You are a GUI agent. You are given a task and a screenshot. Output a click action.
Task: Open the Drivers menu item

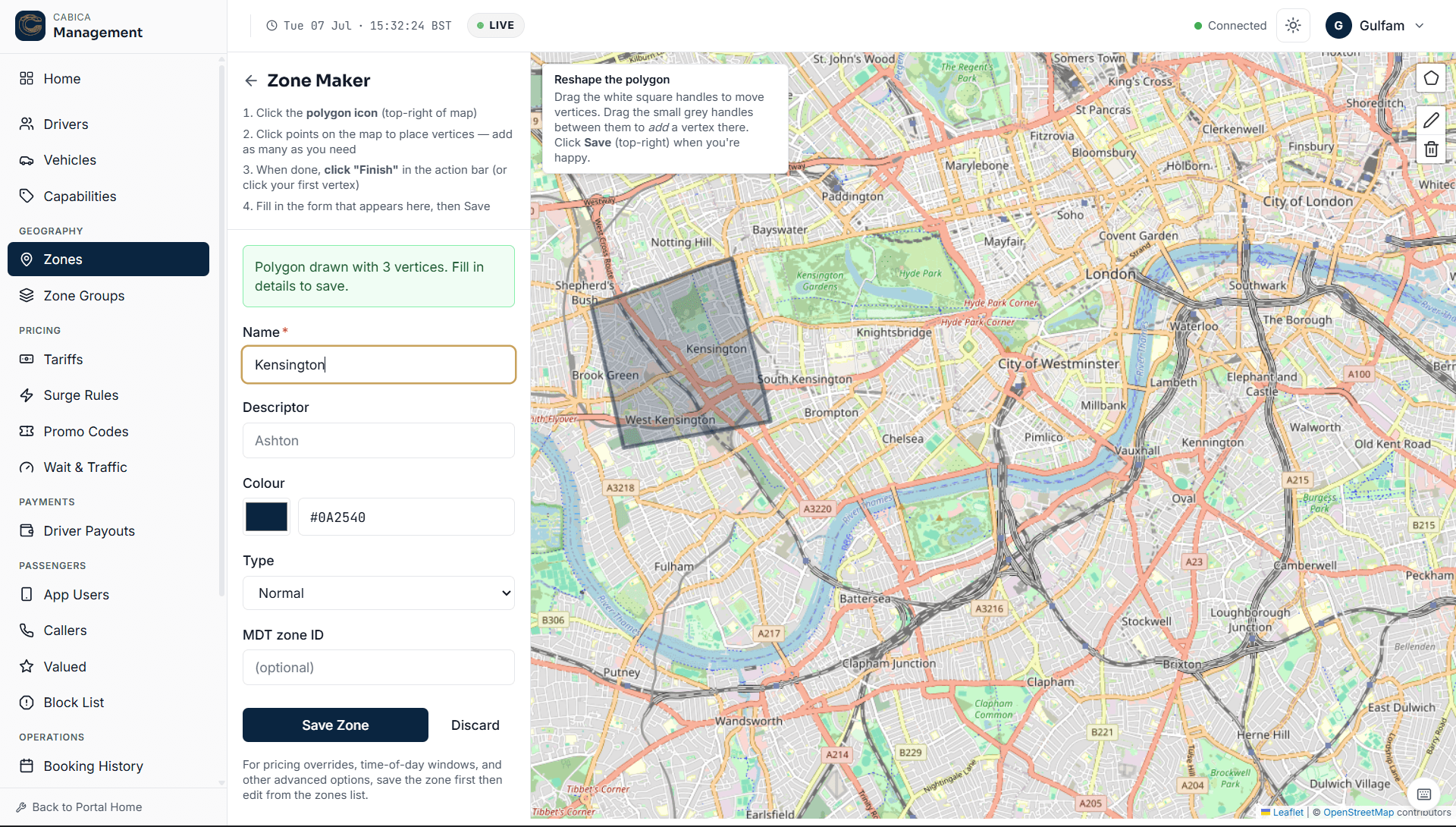pos(108,124)
